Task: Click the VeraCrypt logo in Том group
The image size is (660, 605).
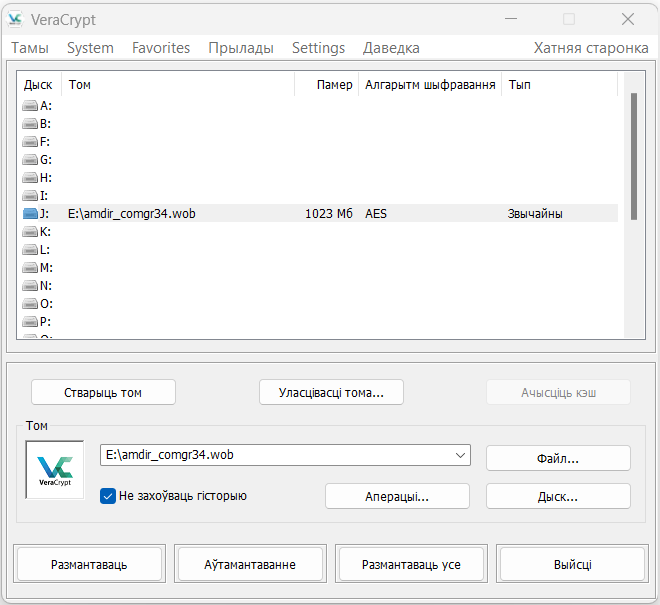Action: (x=55, y=470)
